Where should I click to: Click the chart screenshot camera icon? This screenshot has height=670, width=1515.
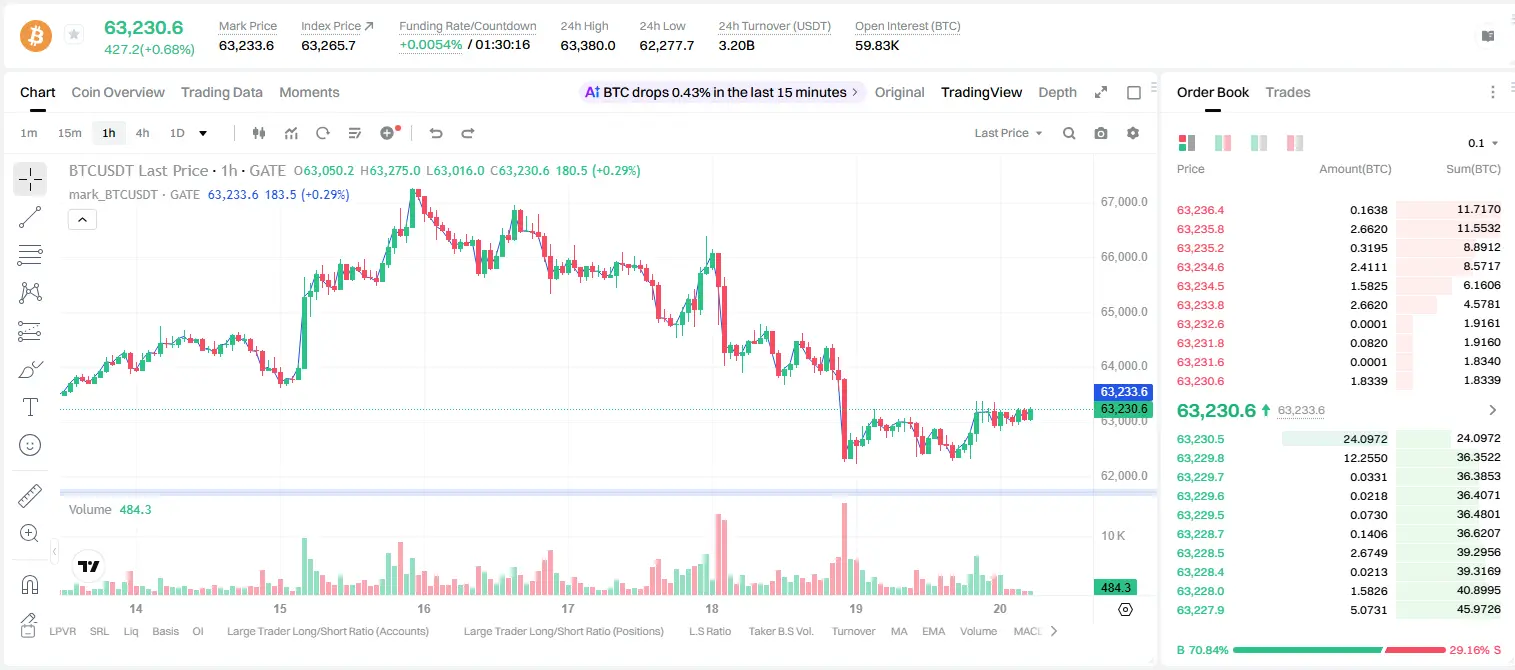[x=1101, y=133]
